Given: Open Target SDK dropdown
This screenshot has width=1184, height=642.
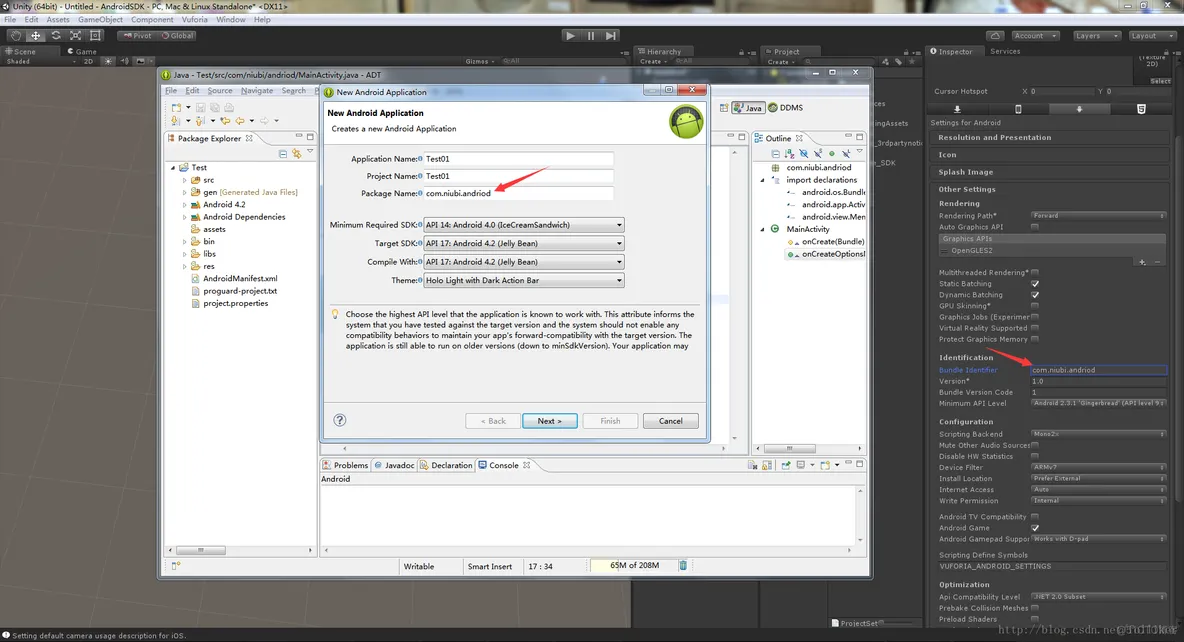Looking at the screenshot, I should (523, 243).
